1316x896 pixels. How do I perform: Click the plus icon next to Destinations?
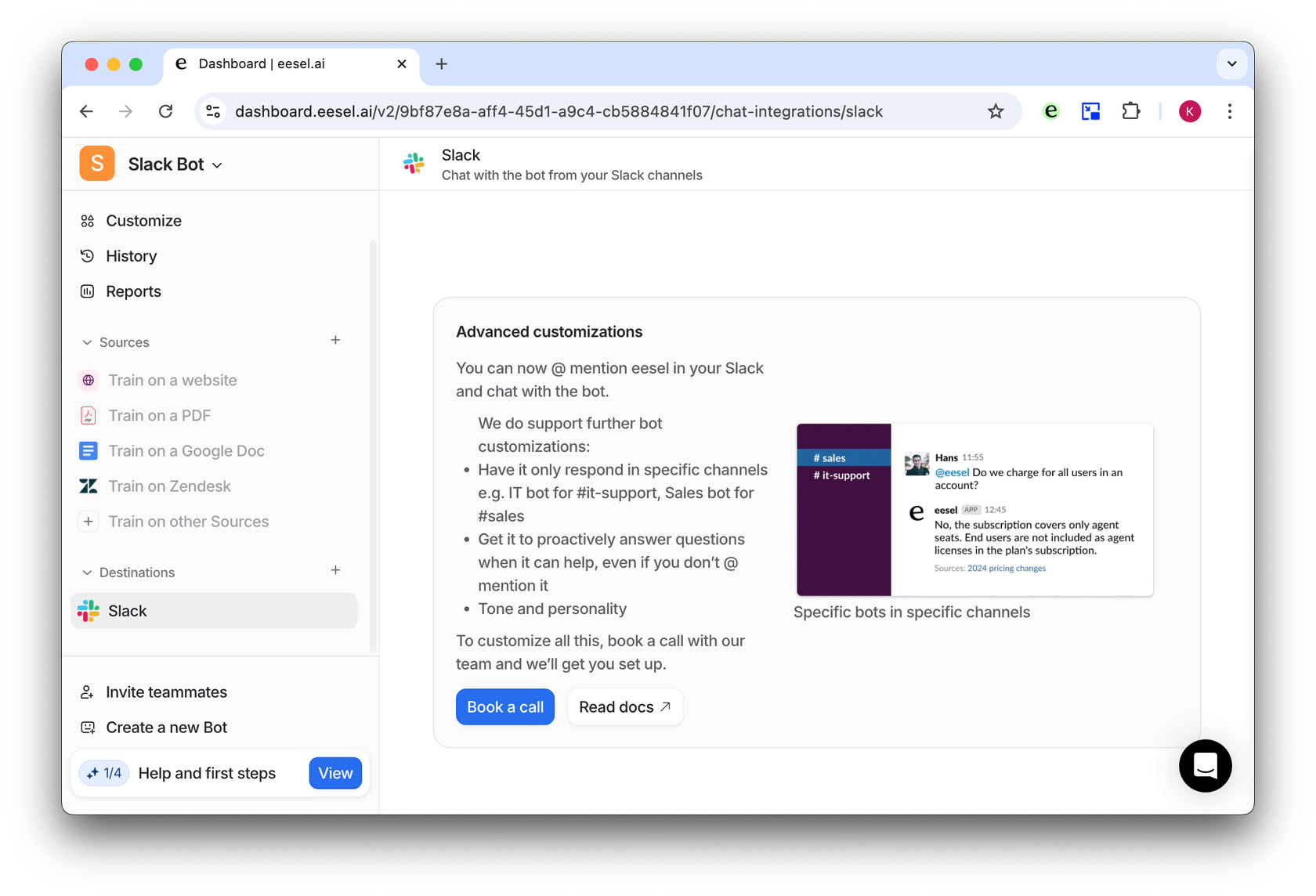(335, 570)
